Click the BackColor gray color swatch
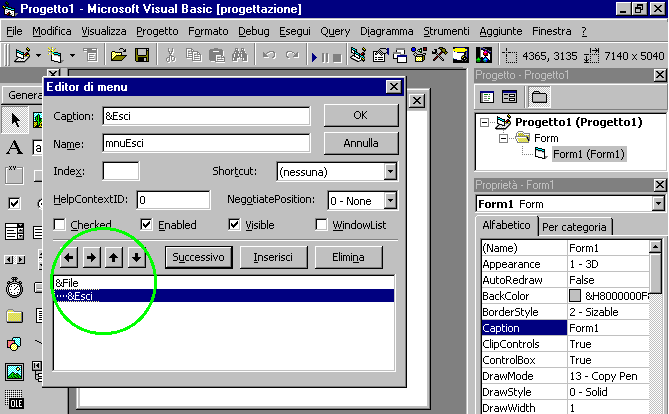The height and width of the screenshot is (414, 669). [x=575, y=296]
